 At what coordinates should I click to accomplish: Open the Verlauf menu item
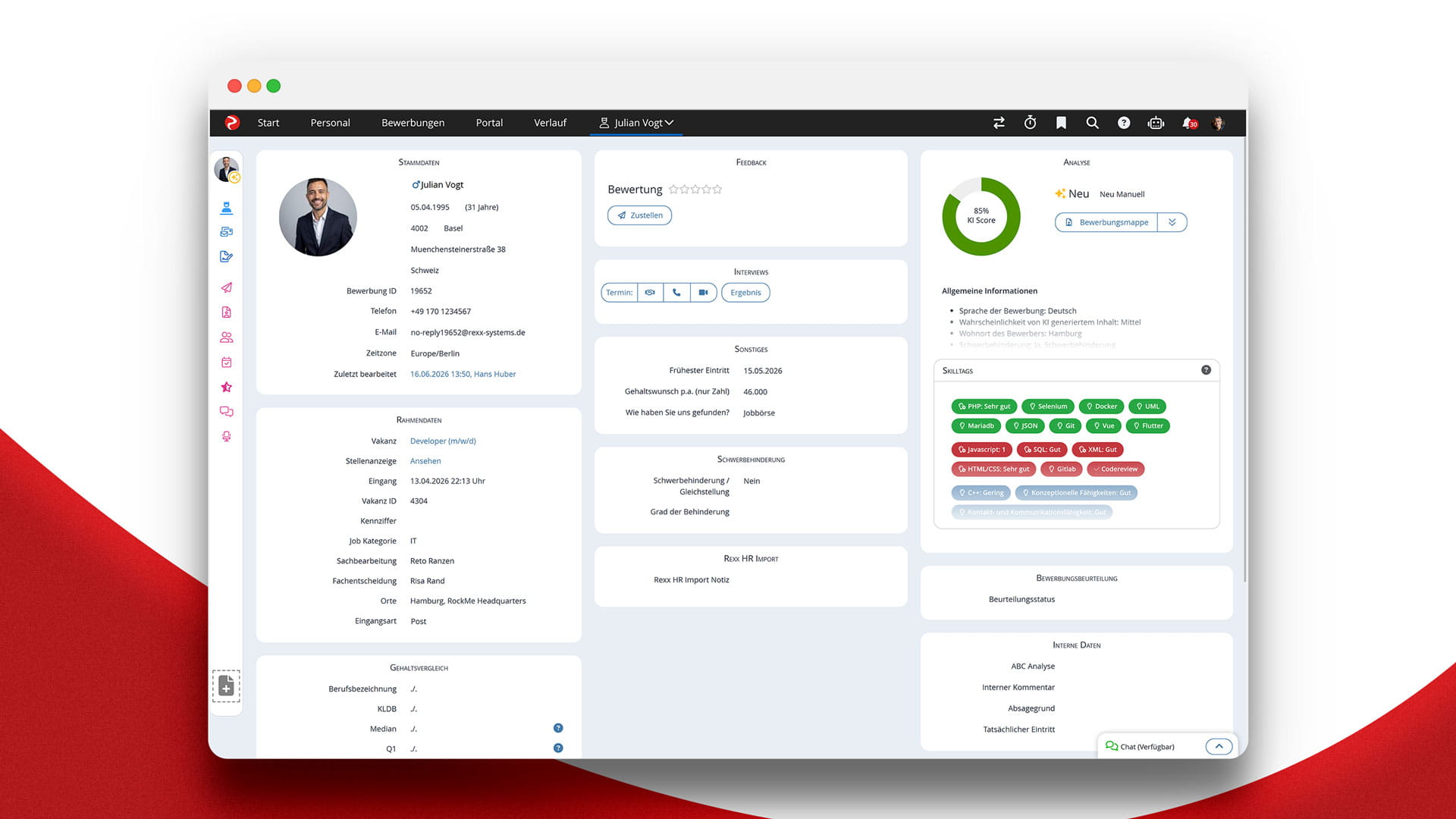[x=550, y=123]
